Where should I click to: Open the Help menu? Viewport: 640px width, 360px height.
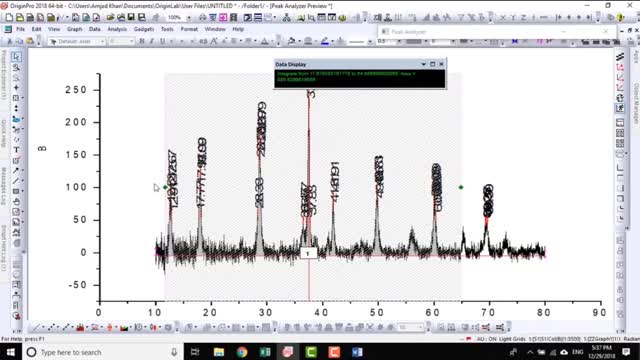point(238,29)
